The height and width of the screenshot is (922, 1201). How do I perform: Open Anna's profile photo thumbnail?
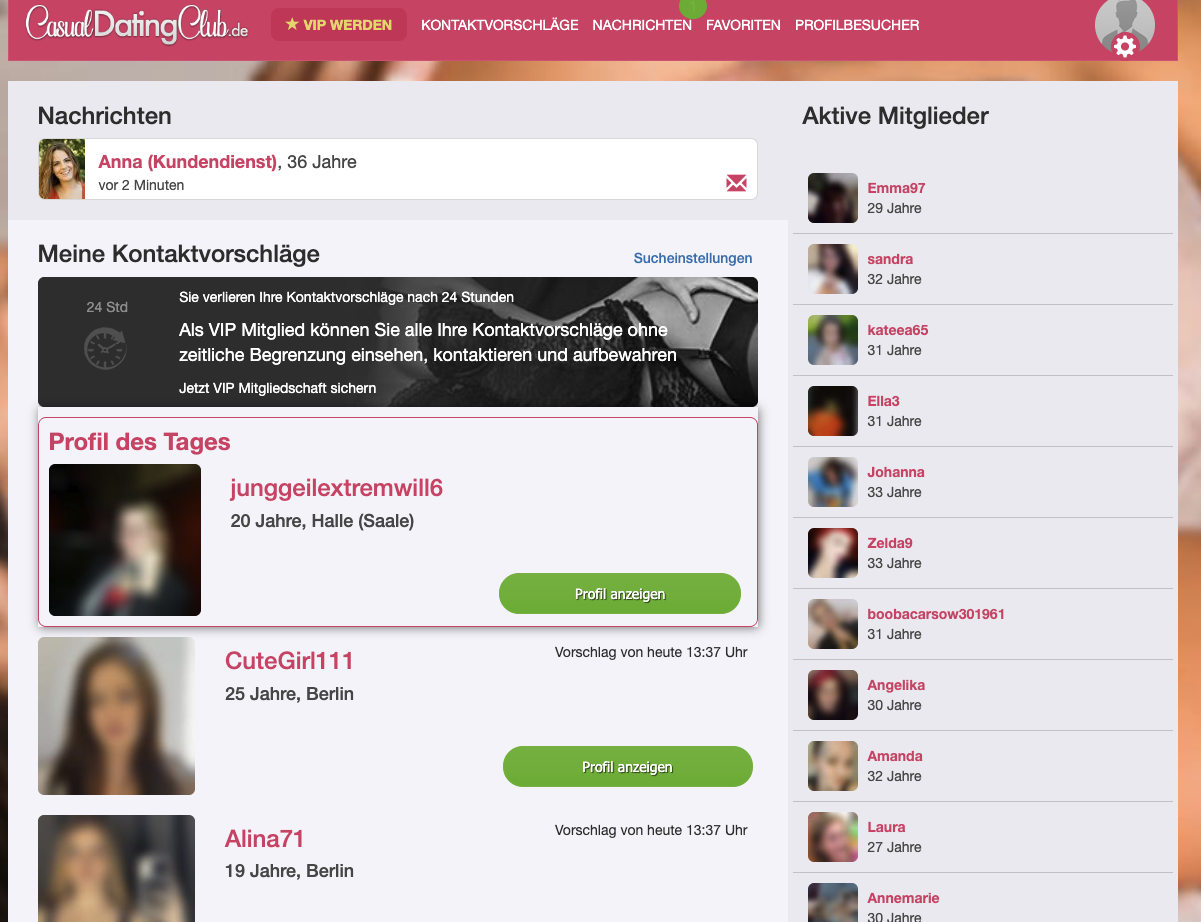(62, 169)
